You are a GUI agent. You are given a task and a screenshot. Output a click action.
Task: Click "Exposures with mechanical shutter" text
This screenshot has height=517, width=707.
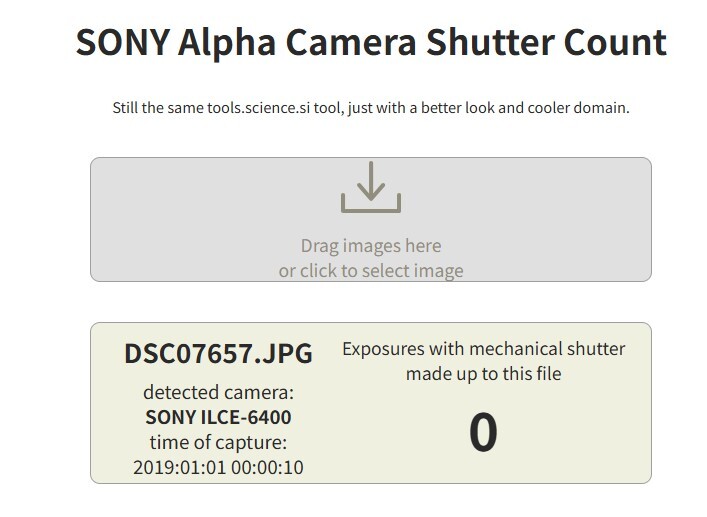point(483,349)
